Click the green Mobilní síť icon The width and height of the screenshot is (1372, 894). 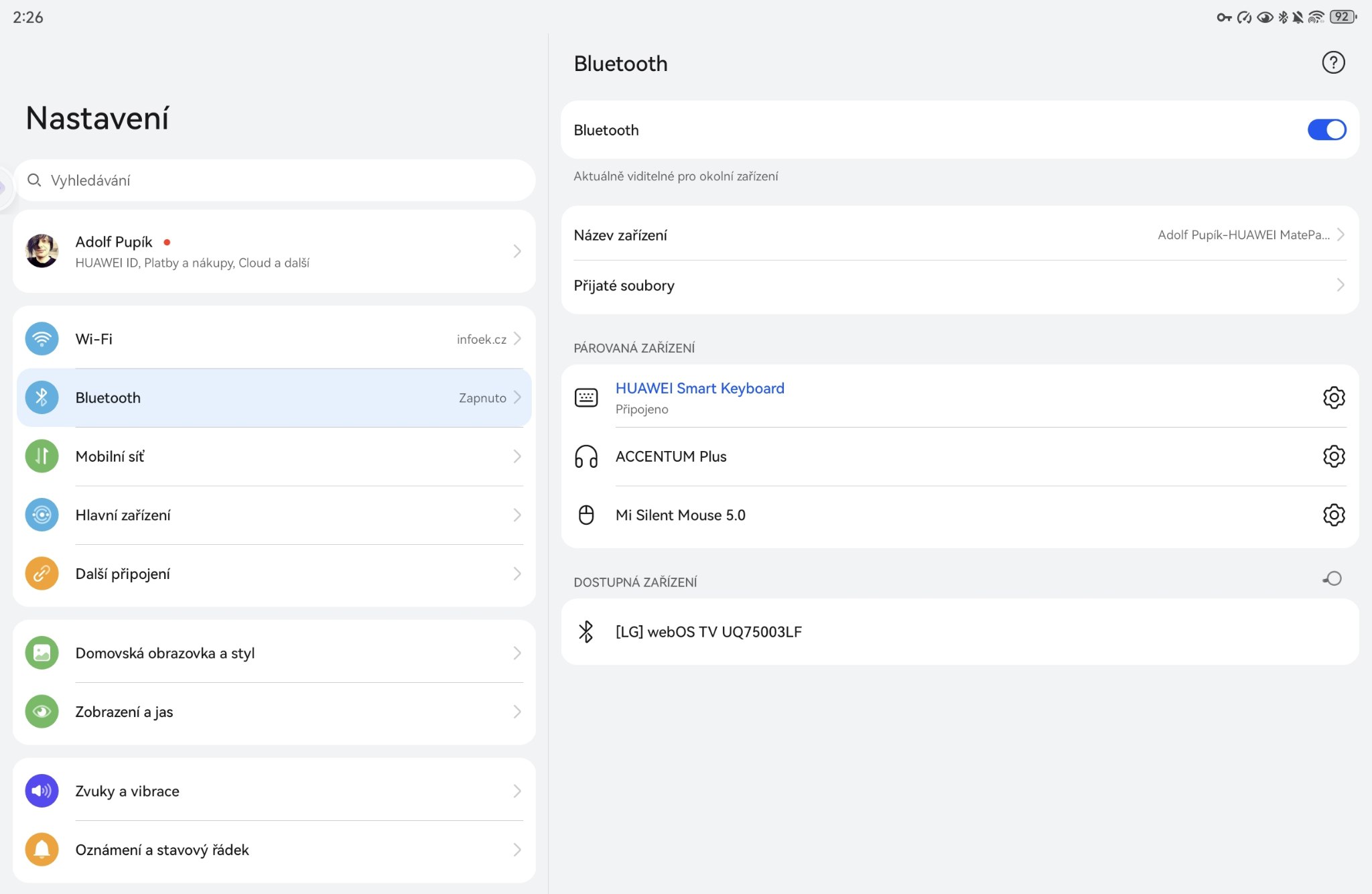pyautogui.click(x=42, y=456)
